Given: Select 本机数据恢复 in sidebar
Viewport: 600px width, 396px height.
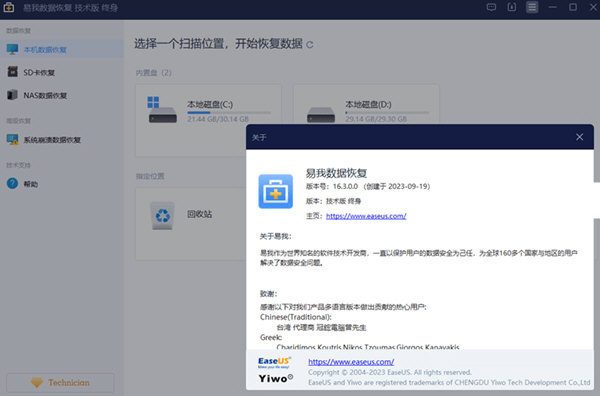Looking at the screenshot, I should tap(62, 50).
